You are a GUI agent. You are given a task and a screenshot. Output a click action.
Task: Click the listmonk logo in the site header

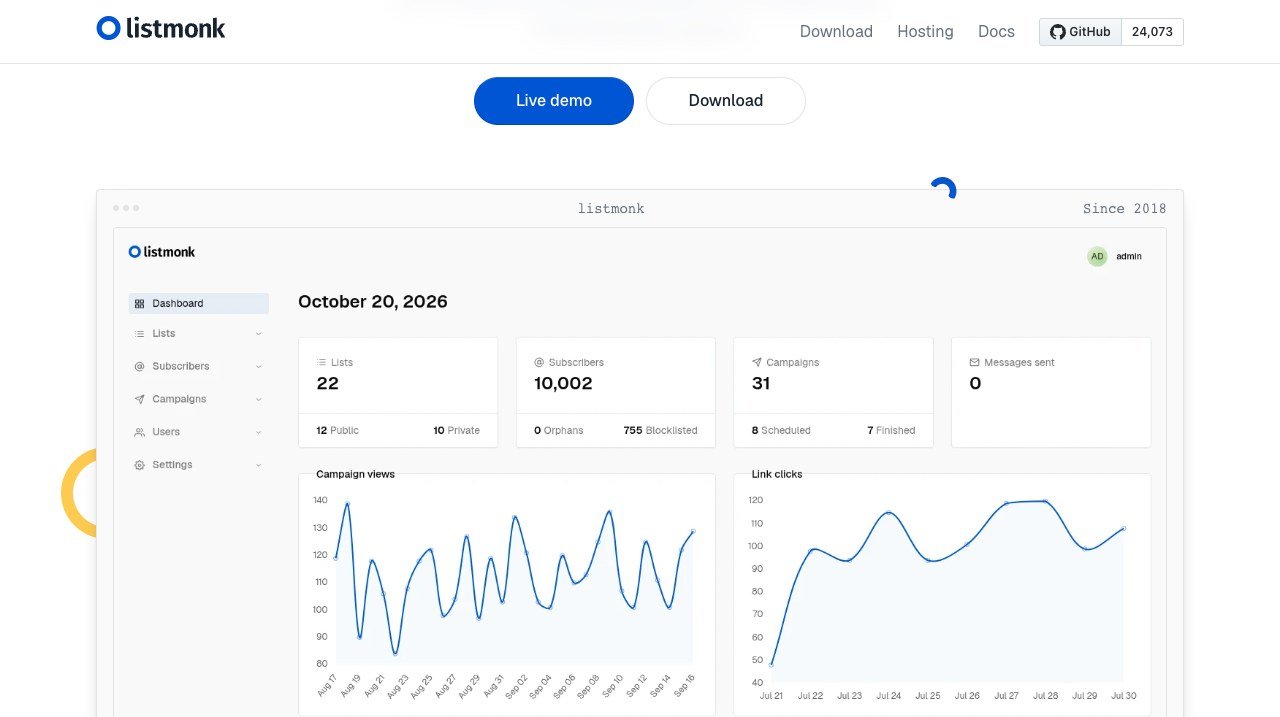click(x=161, y=28)
